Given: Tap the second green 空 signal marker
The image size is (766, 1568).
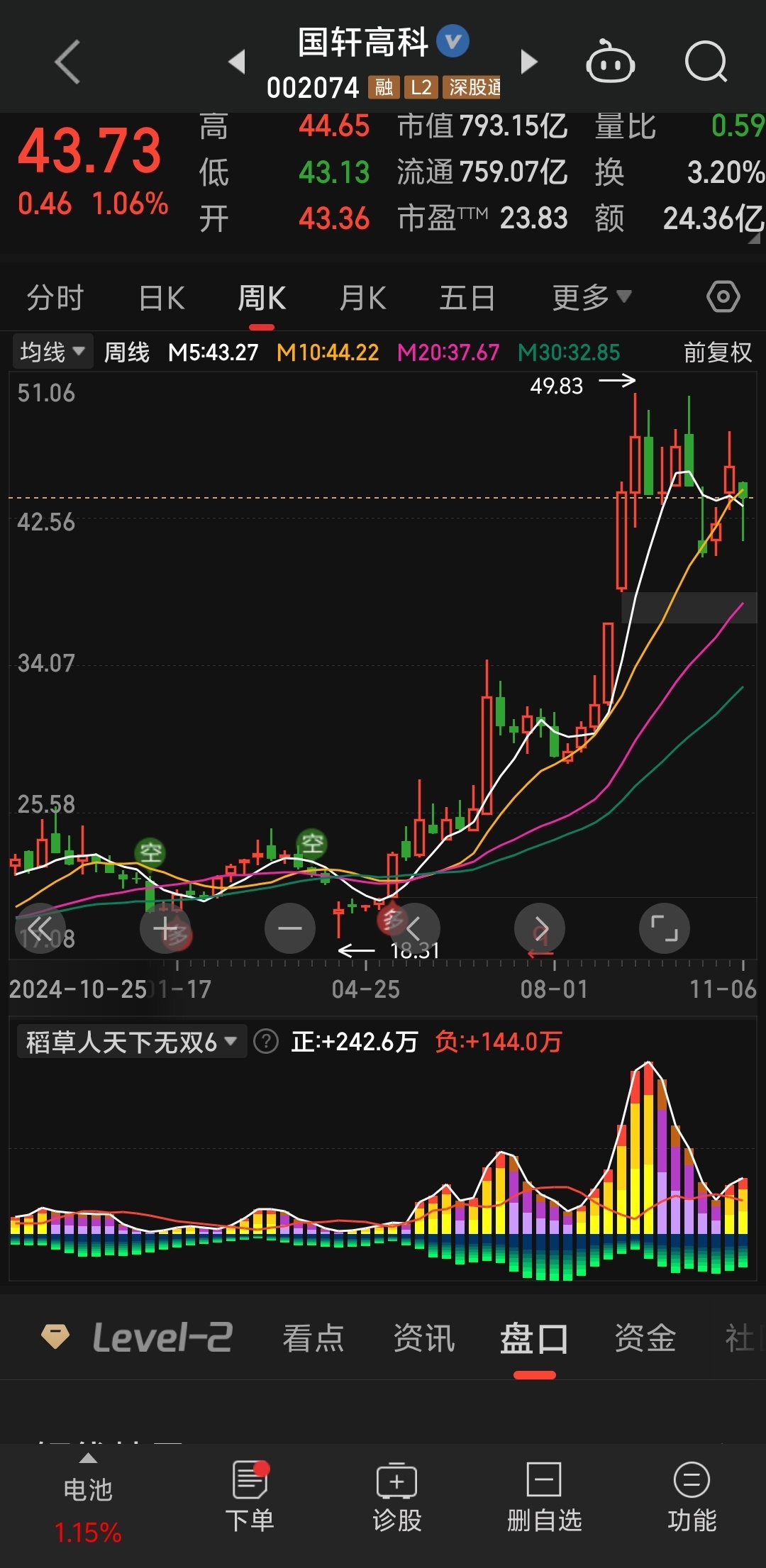Looking at the screenshot, I should (x=312, y=843).
